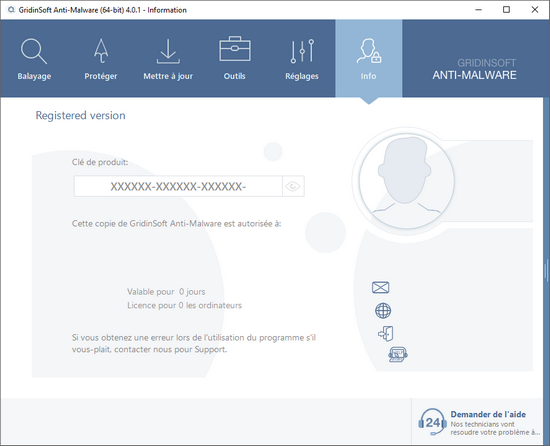This screenshot has height=446, width=550.
Task: Open the Outils toolbox icon
Action: point(235,49)
